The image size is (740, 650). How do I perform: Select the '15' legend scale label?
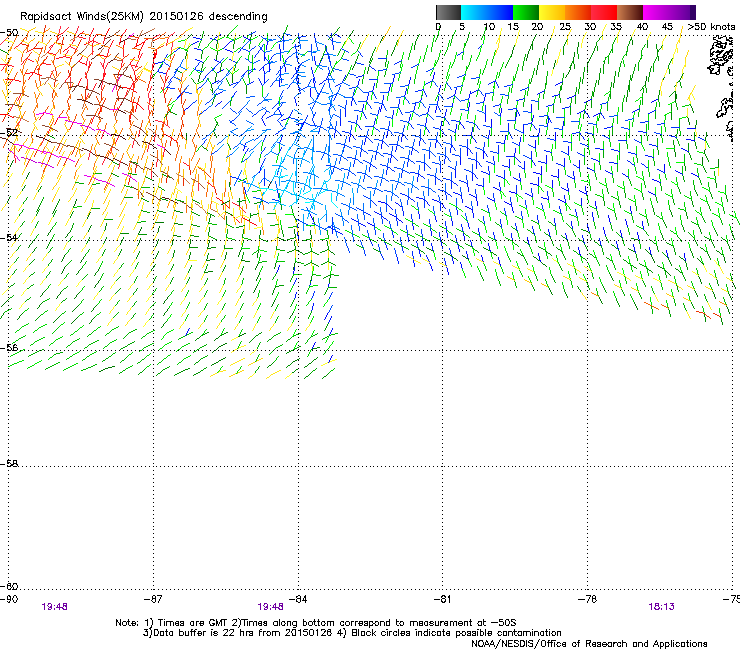tap(513, 27)
